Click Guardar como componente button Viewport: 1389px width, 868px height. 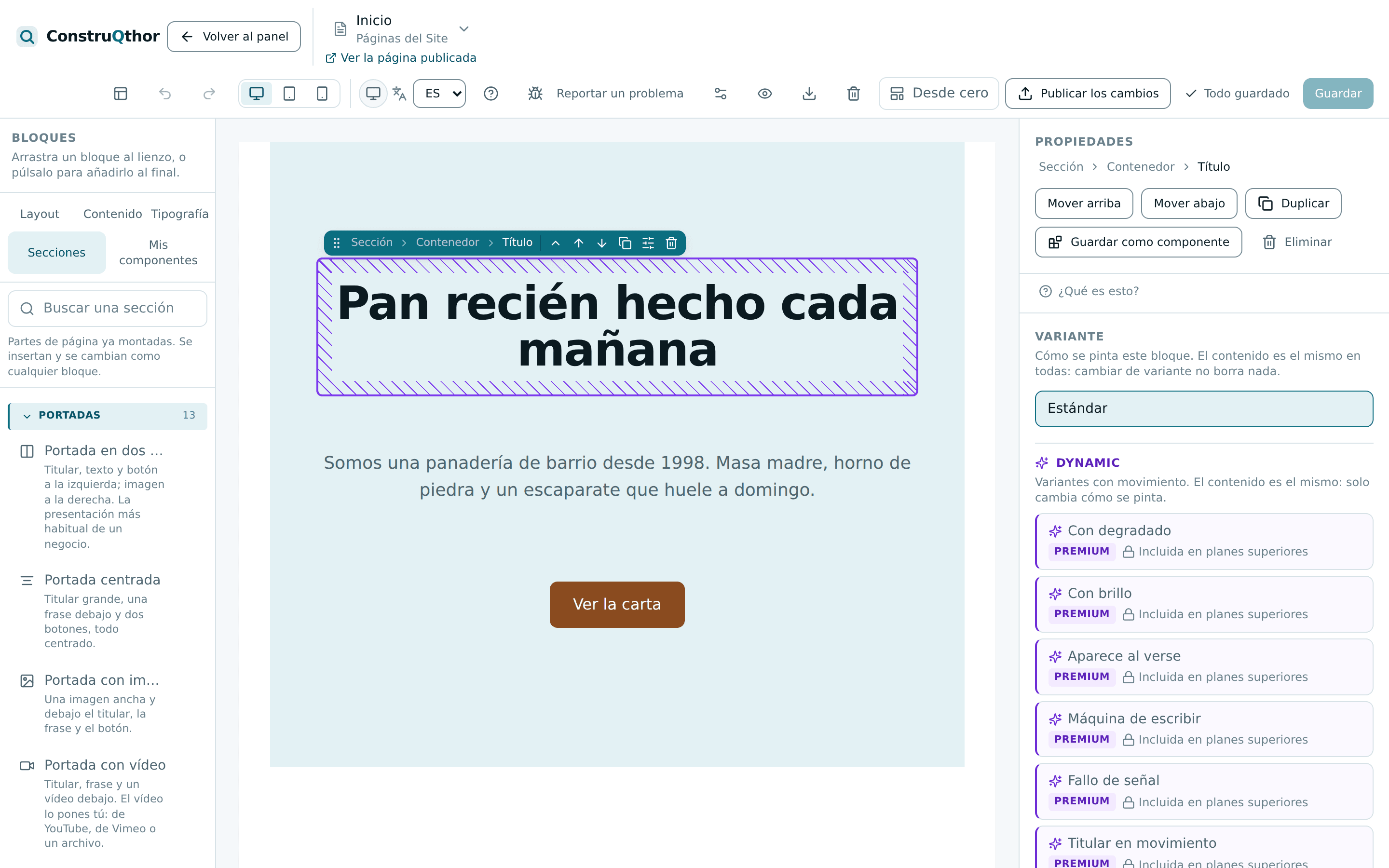coord(1138,242)
